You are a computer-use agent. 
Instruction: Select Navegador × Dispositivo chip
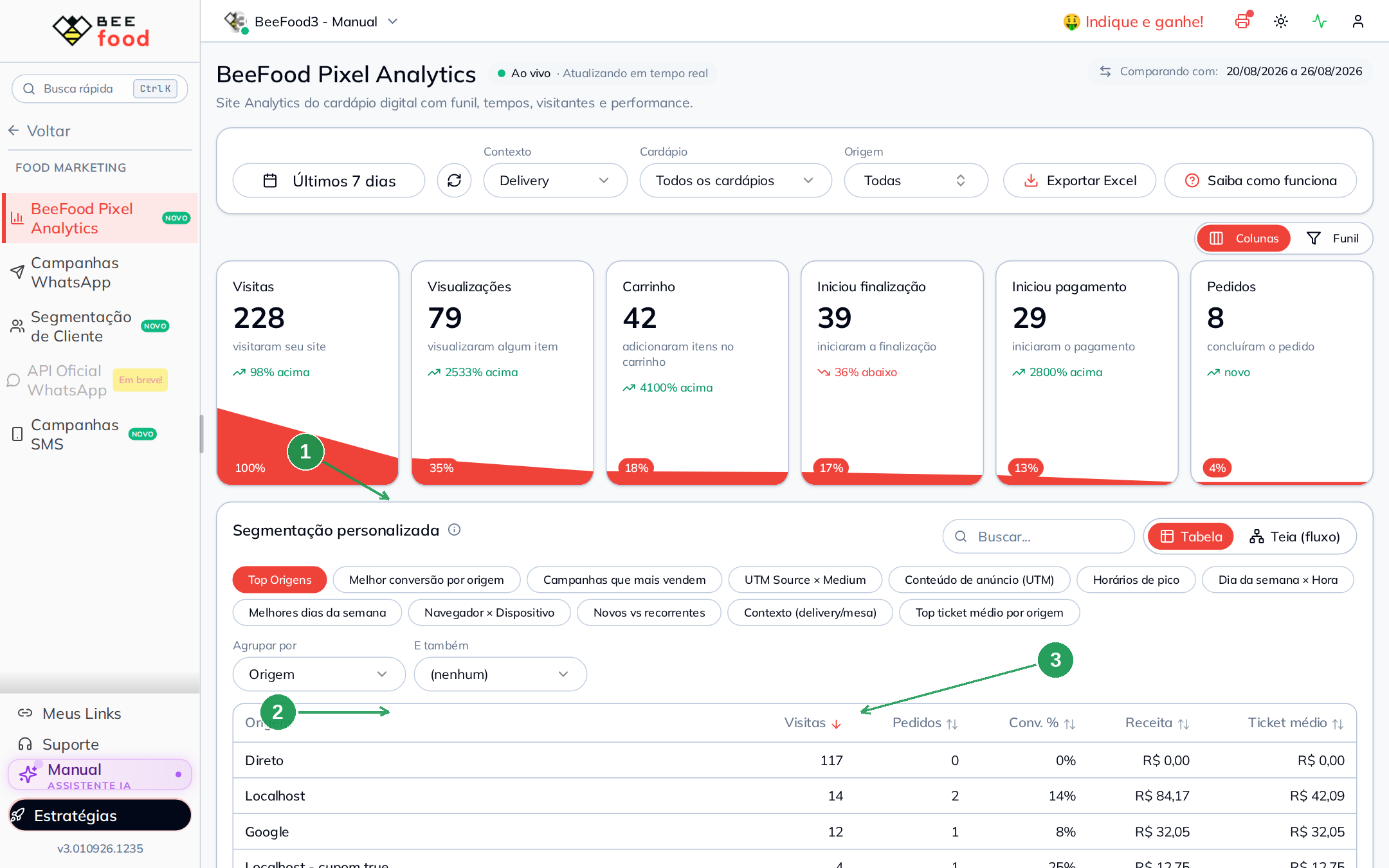[x=489, y=613]
